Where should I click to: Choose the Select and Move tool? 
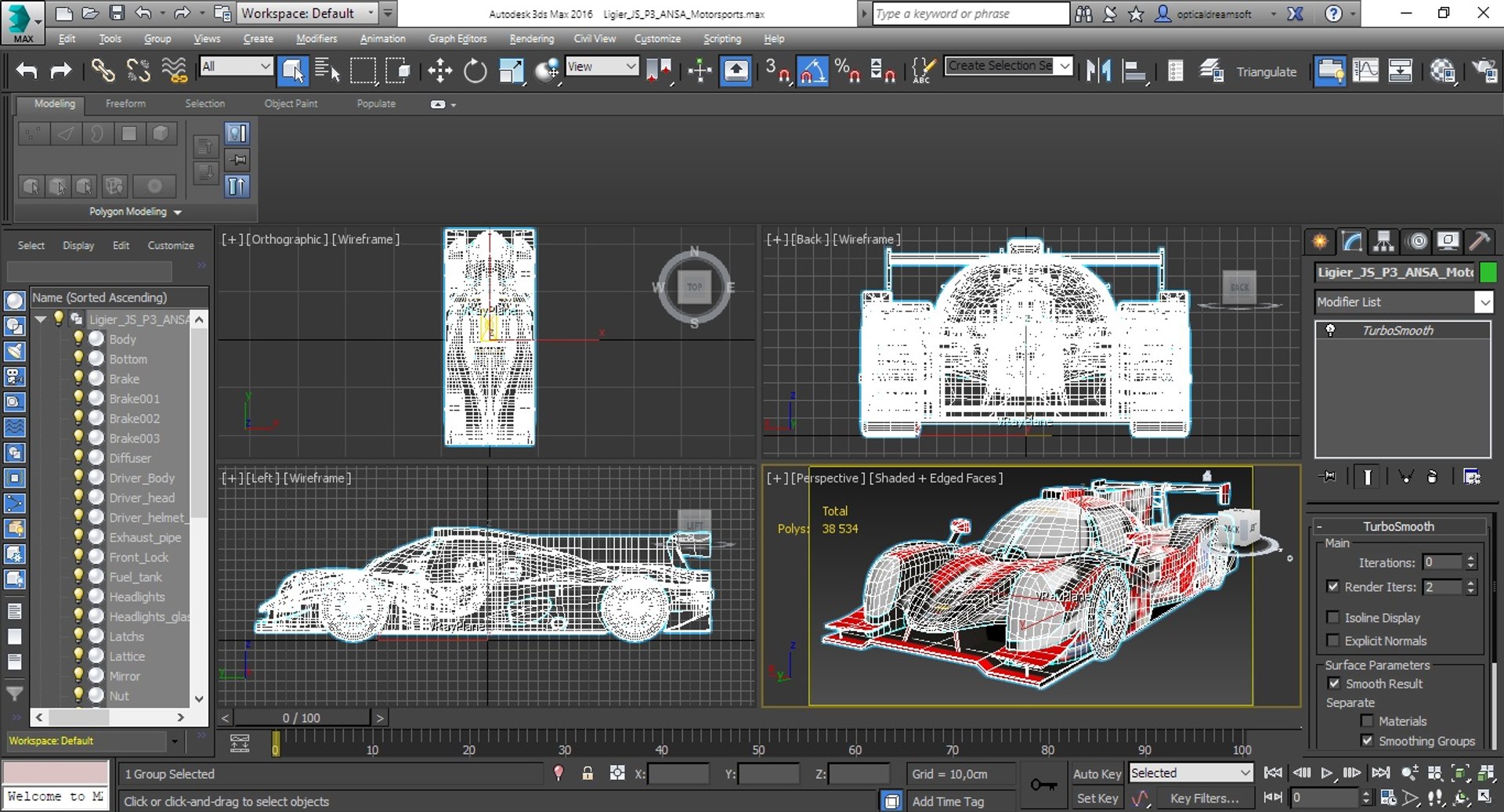439,70
